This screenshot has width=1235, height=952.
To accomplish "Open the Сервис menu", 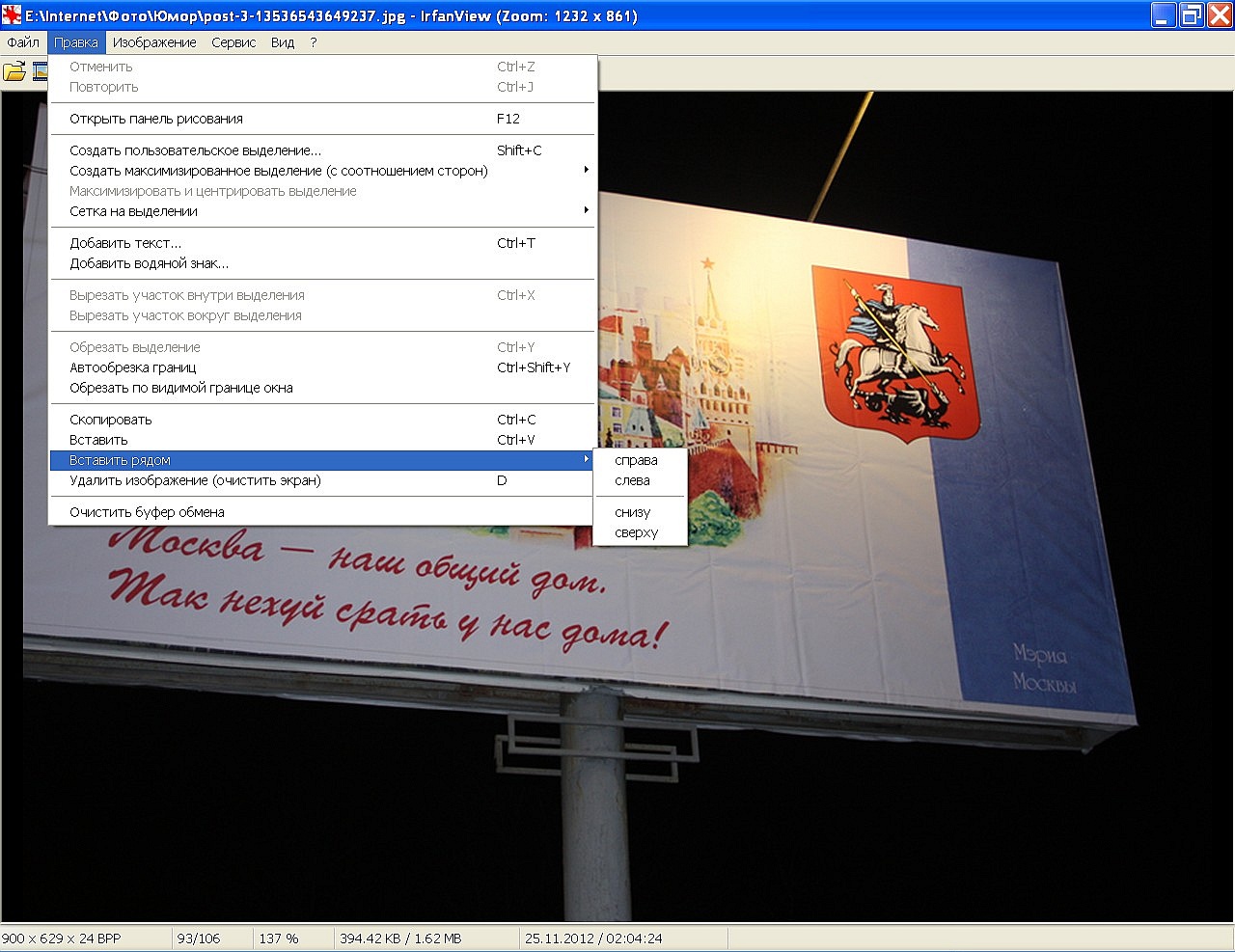I will pyautogui.click(x=233, y=42).
